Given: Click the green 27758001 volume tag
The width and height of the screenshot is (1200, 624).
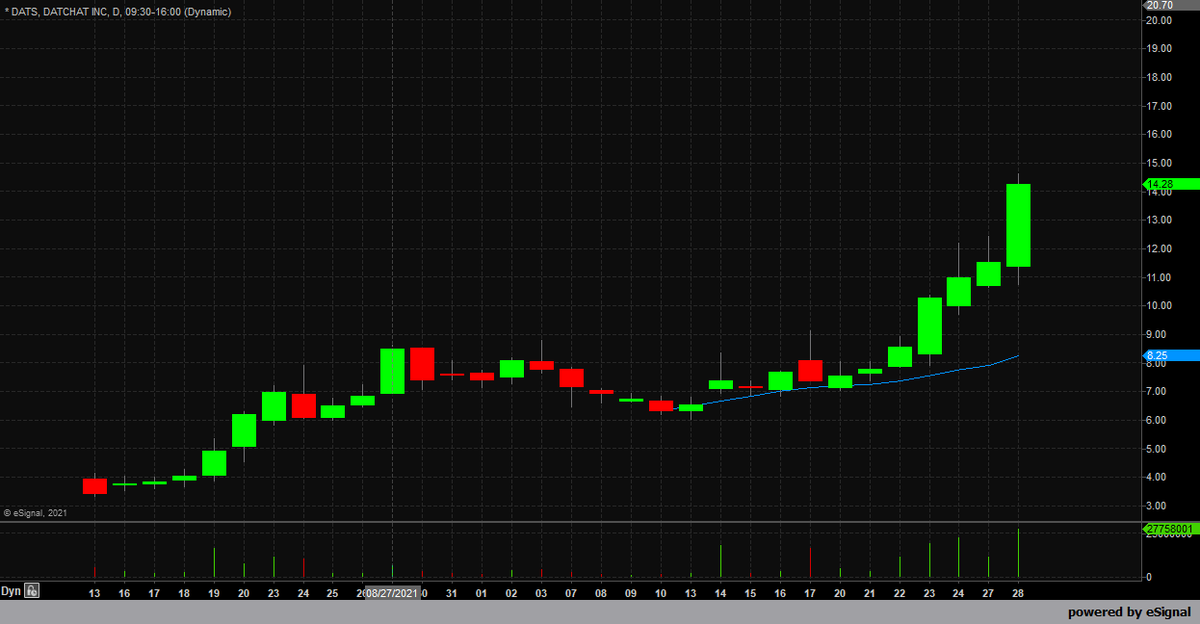Looking at the screenshot, I should 1171,528.
